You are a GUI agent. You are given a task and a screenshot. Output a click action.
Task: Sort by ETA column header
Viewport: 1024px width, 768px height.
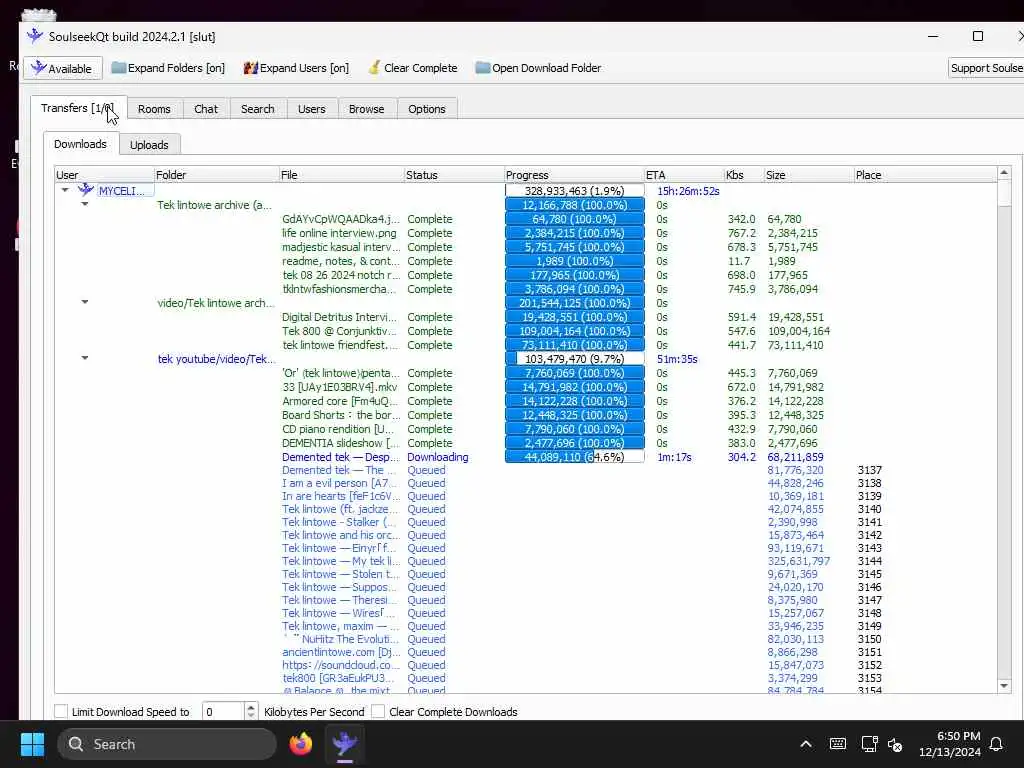point(684,175)
